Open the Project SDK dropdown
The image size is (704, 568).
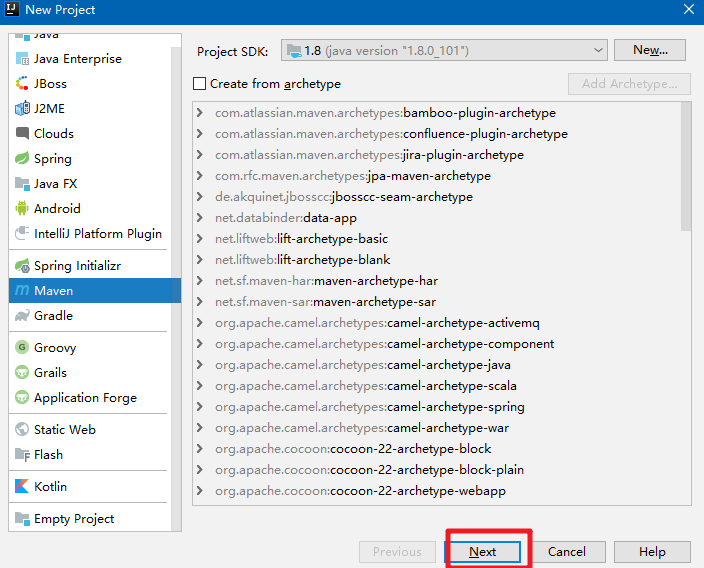click(x=444, y=50)
